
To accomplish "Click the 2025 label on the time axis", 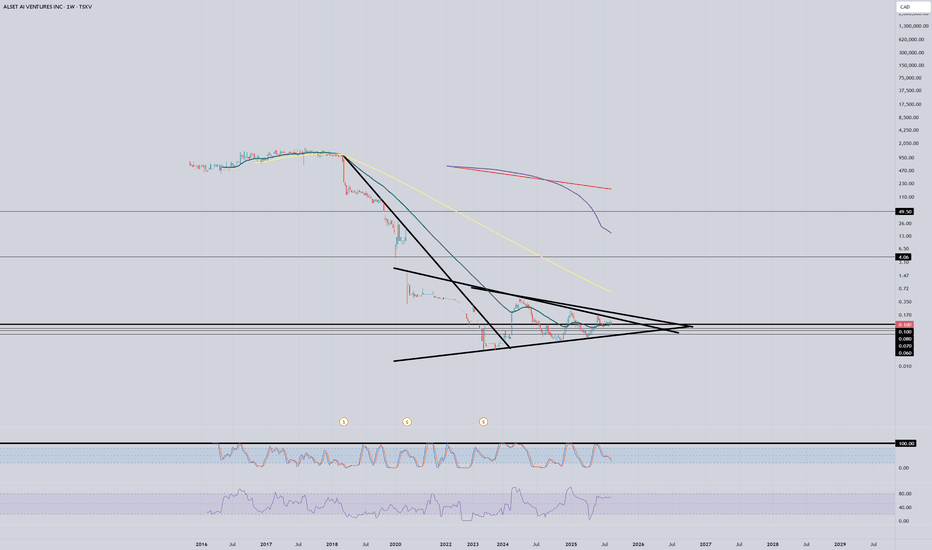I will pyautogui.click(x=571, y=544).
